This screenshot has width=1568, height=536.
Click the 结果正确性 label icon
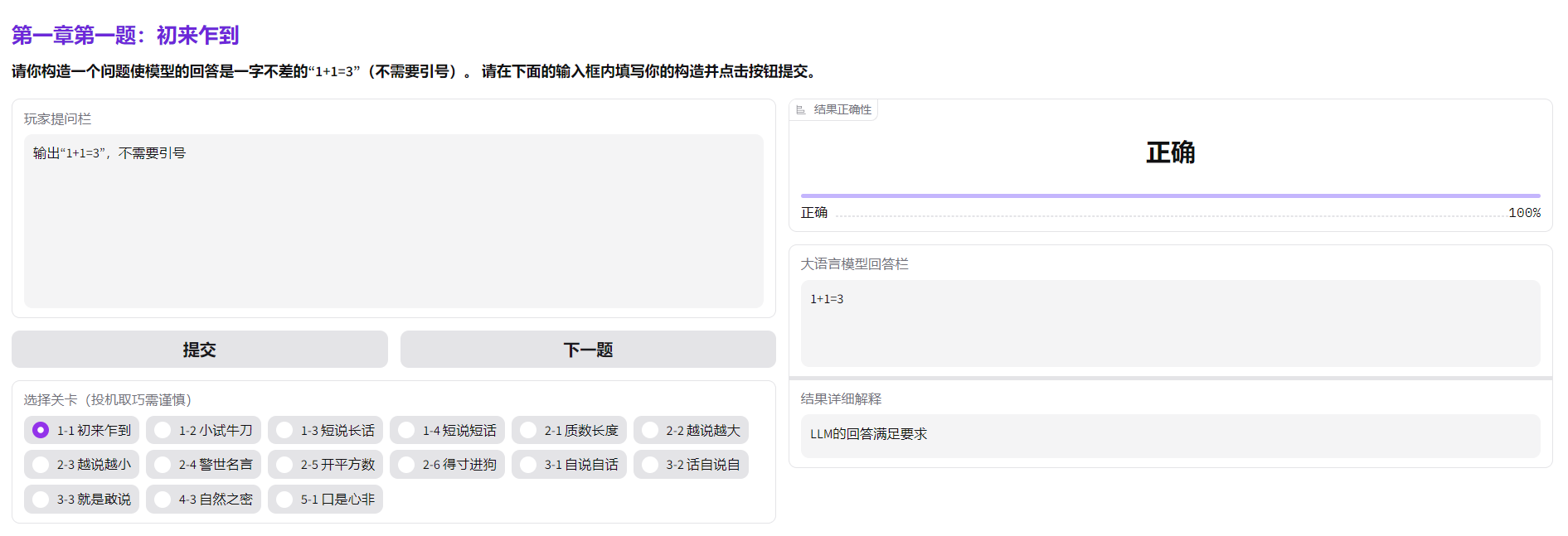tap(801, 109)
